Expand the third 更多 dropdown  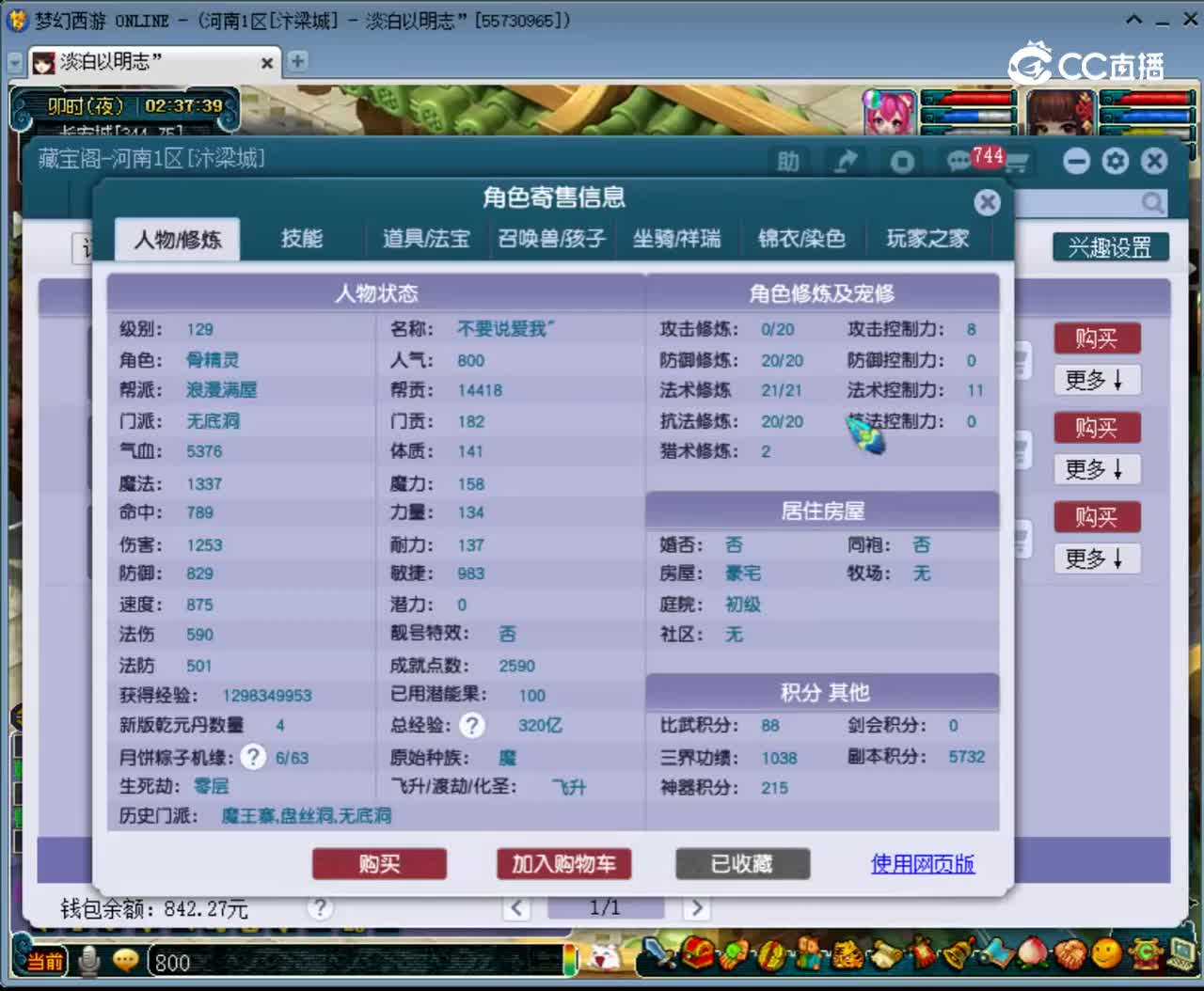point(1096,558)
